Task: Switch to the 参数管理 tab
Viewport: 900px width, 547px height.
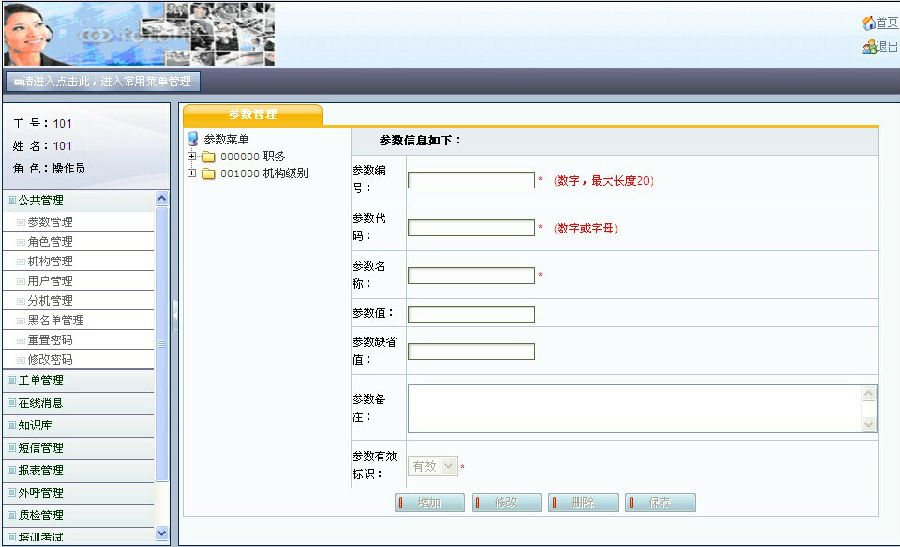Action: 252,115
